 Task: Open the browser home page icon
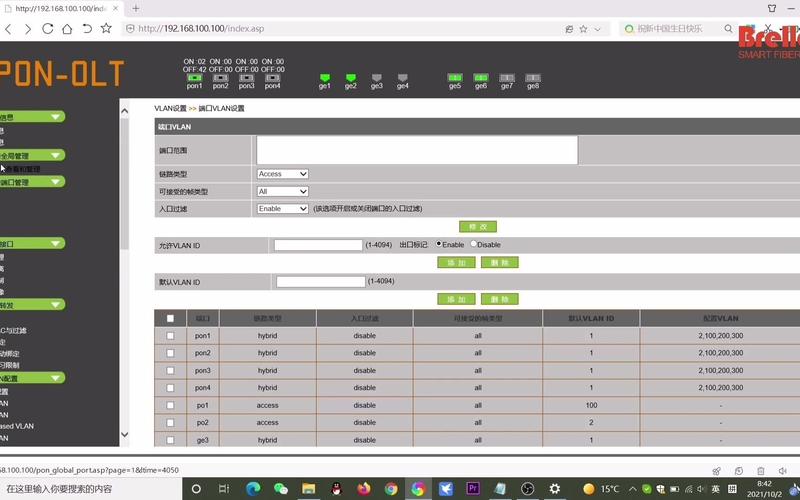(67, 29)
